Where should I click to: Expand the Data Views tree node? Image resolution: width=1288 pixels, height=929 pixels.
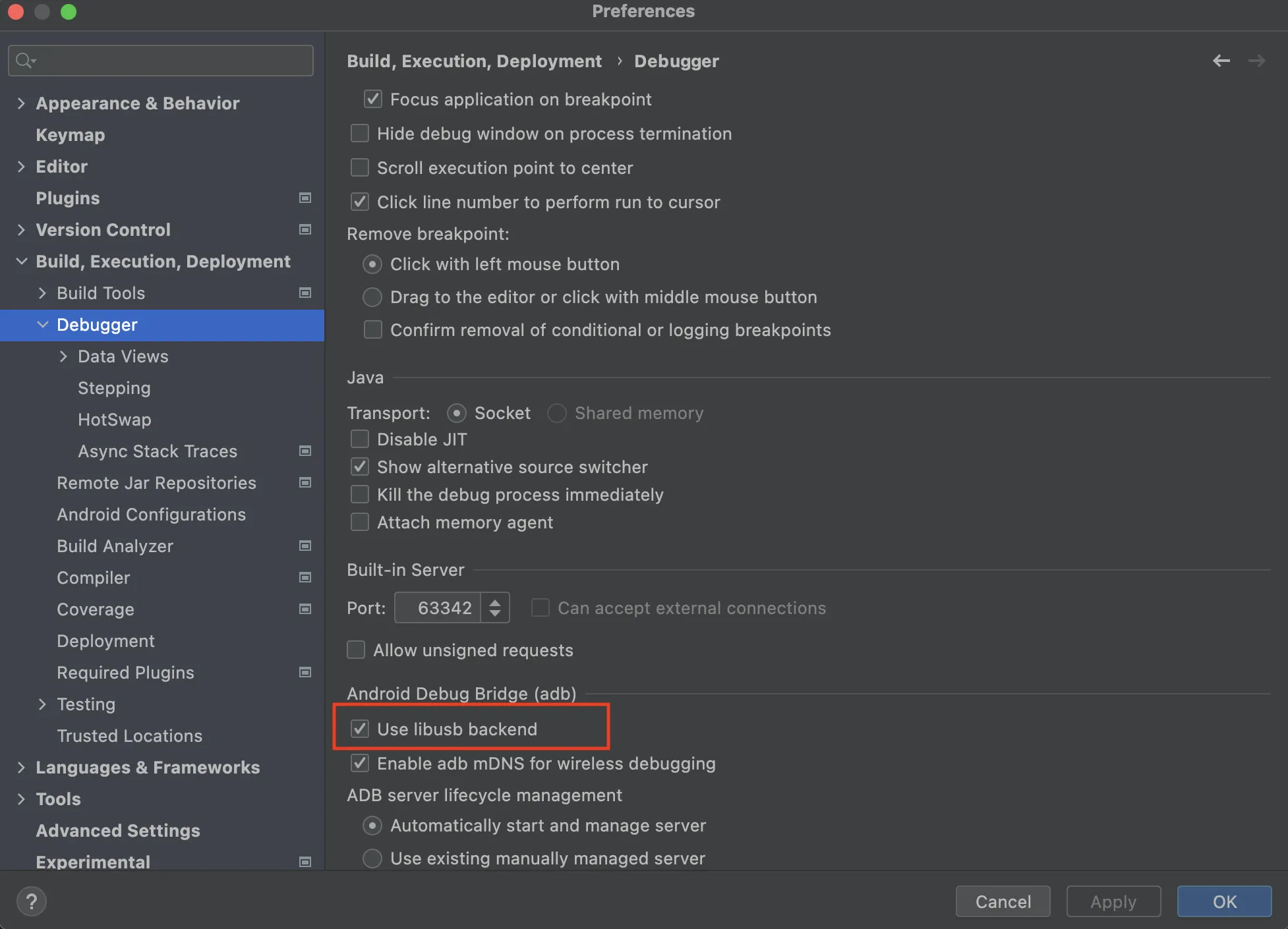pos(63,356)
